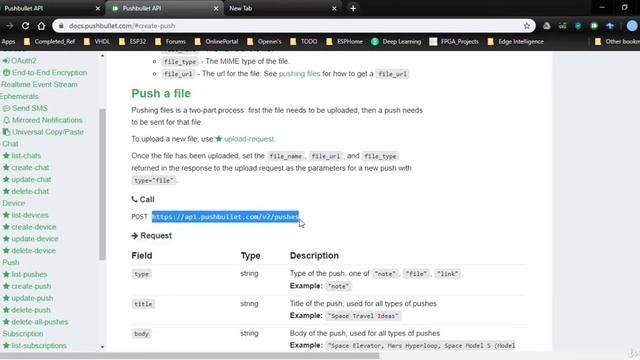640x360 pixels.
Task: Click the 'Push a file' heading
Action: (x=161, y=93)
